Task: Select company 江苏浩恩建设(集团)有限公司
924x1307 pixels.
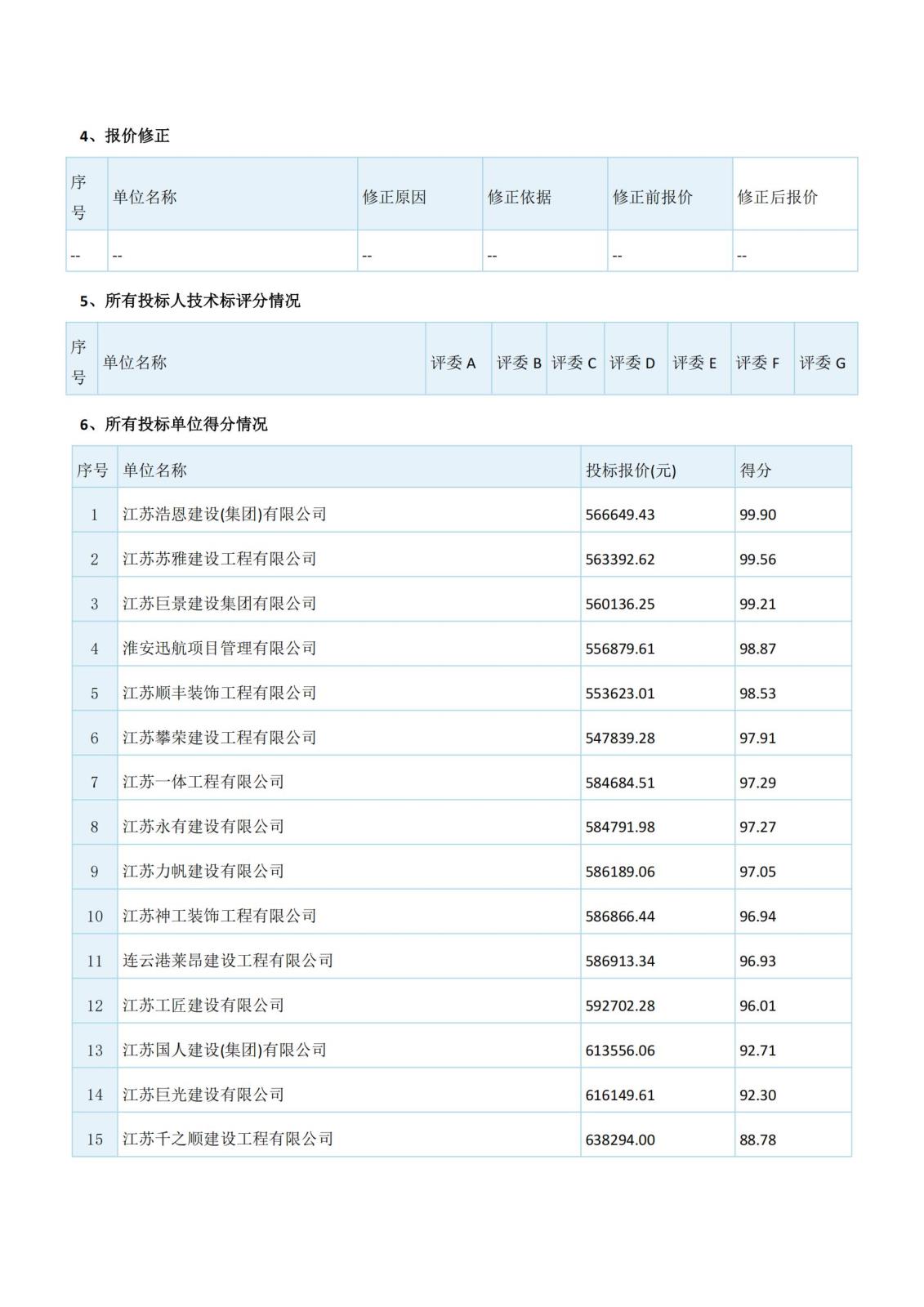Action: coord(225,515)
